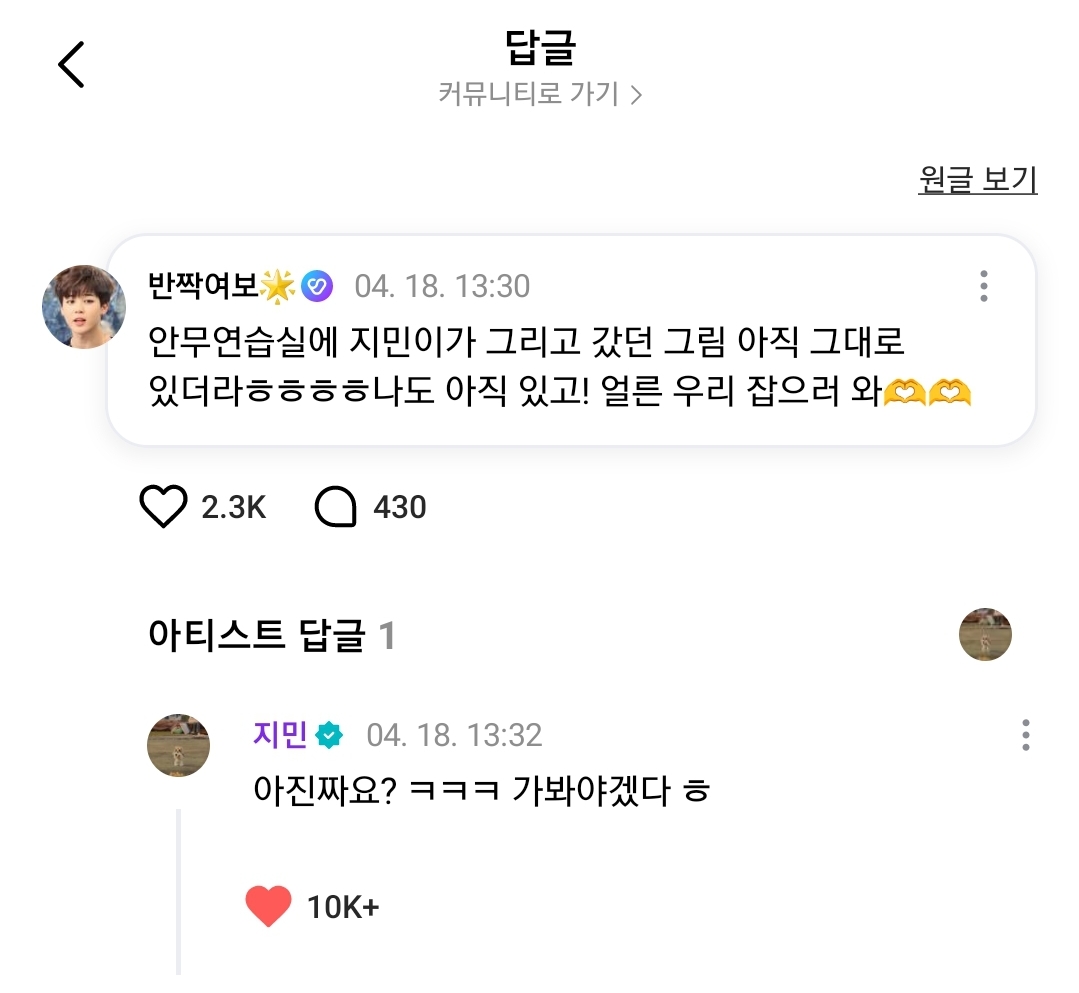
Task: Like the post using the outlined heart icon
Action: 163,507
